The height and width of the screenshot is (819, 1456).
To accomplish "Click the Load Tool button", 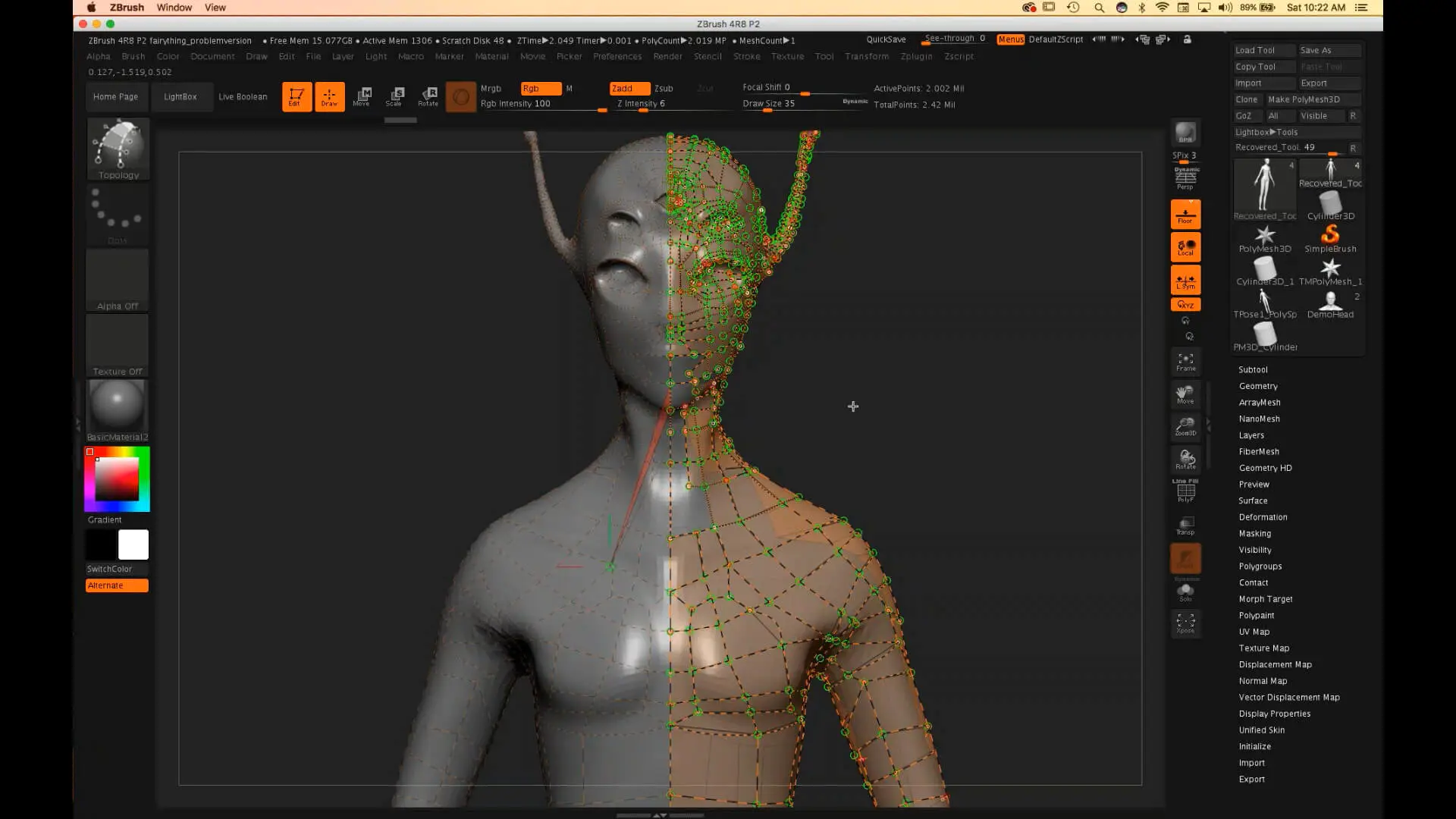I will point(1264,51).
